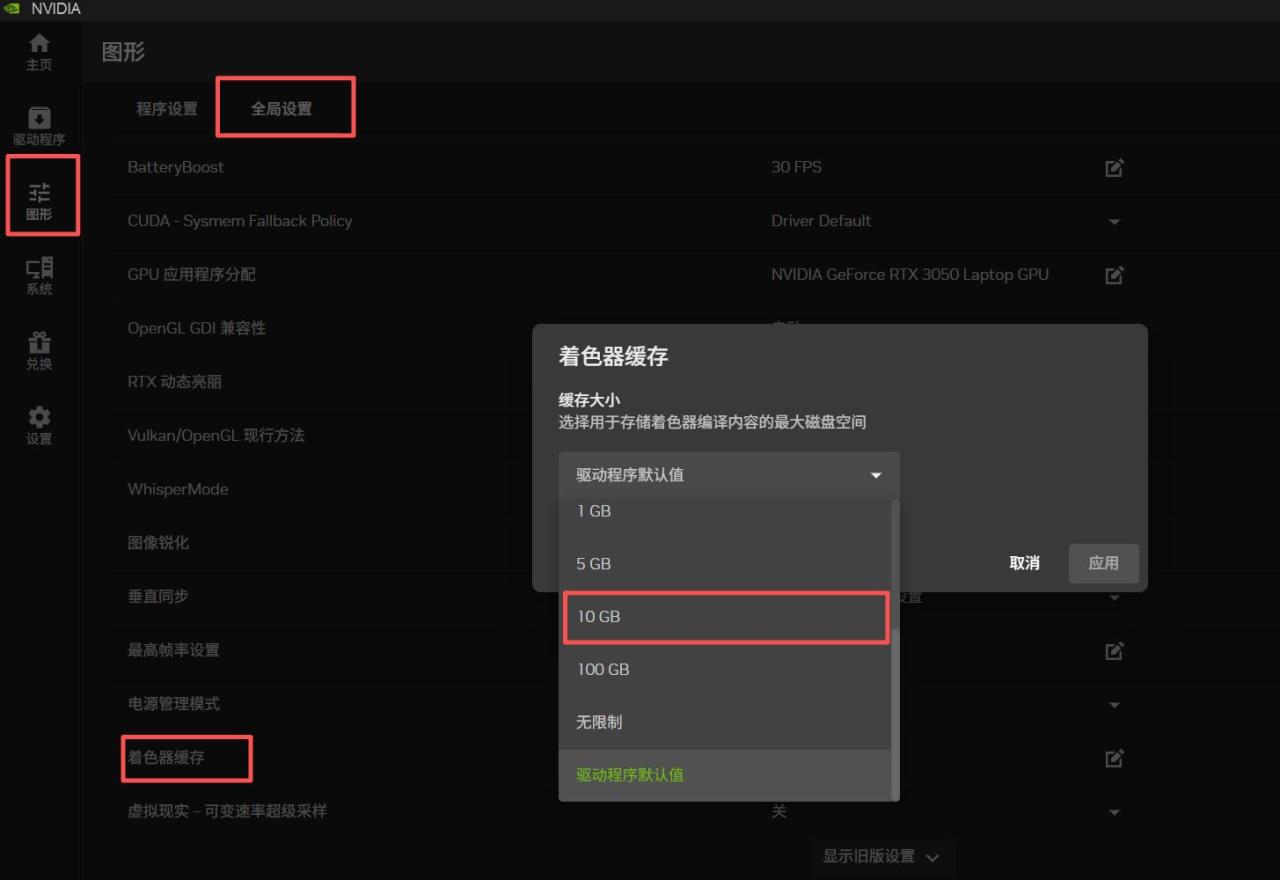Select the BatteryBoost row label
Screen dimensions: 1280x880
click(x=176, y=168)
